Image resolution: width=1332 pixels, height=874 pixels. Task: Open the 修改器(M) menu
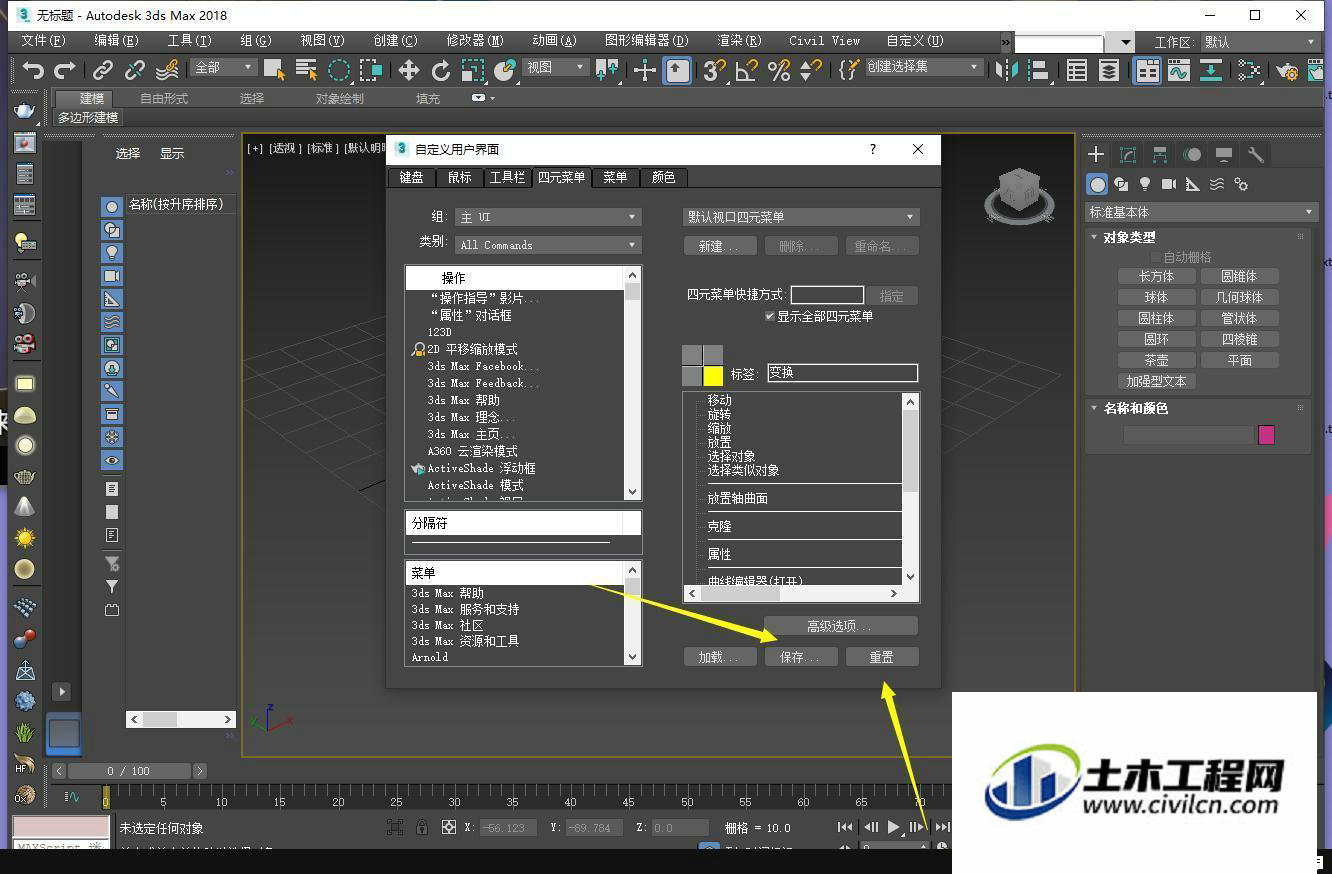(x=474, y=41)
